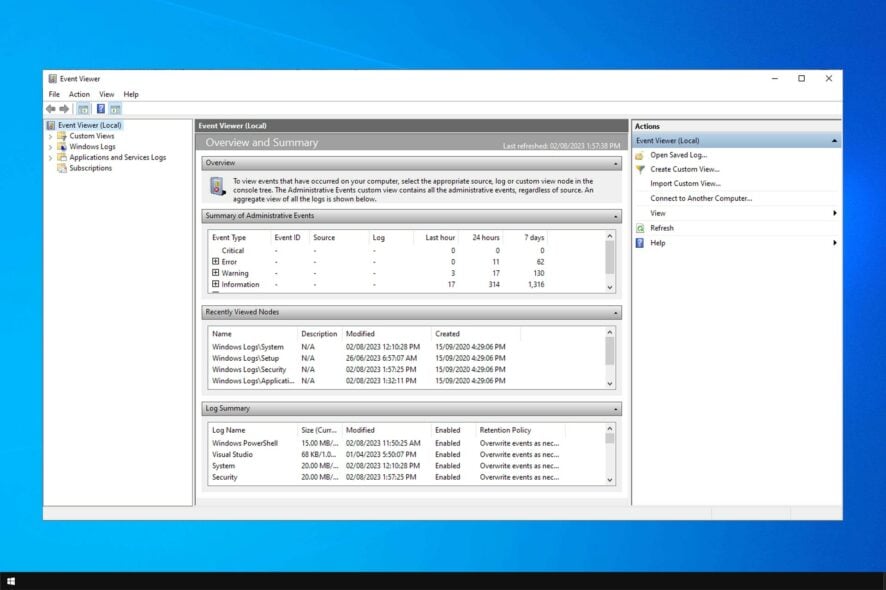
Task: Click the green Refresh icon in Actions
Action: [x=640, y=228]
